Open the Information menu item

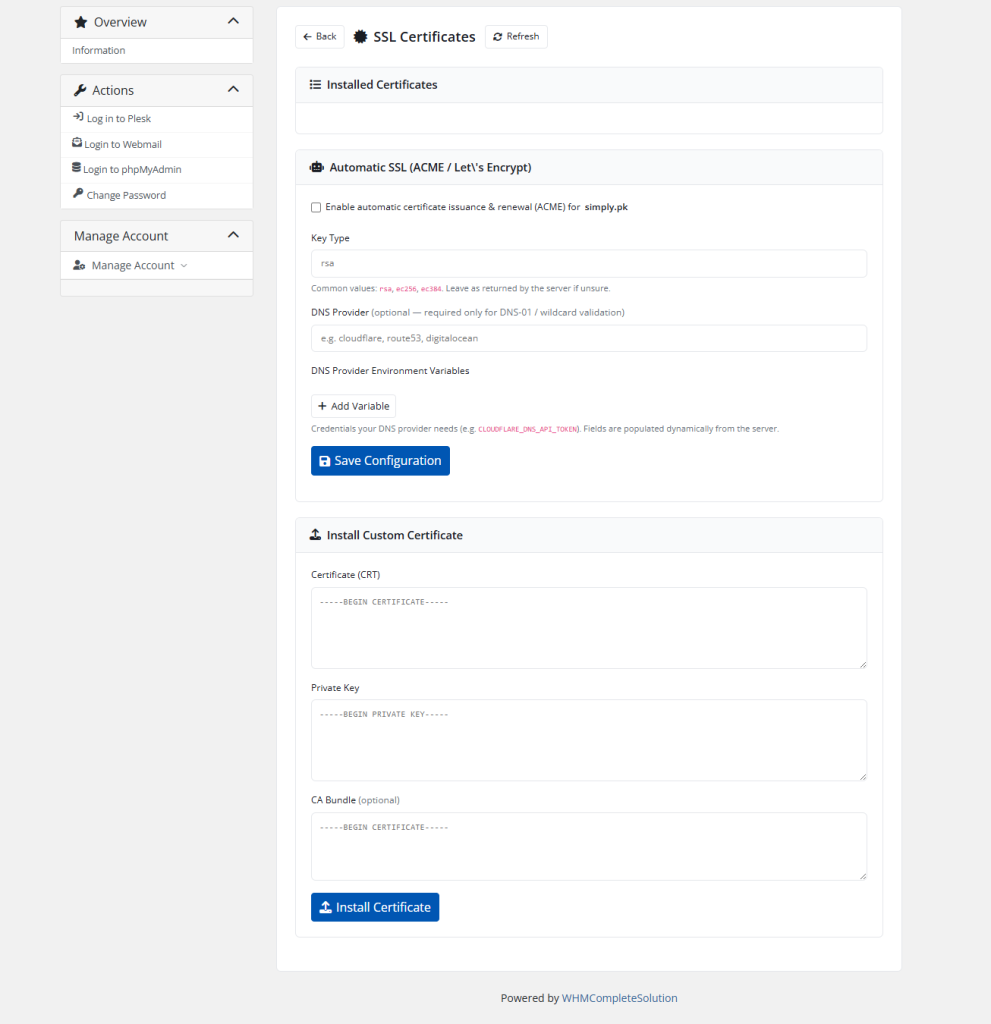click(x=99, y=50)
